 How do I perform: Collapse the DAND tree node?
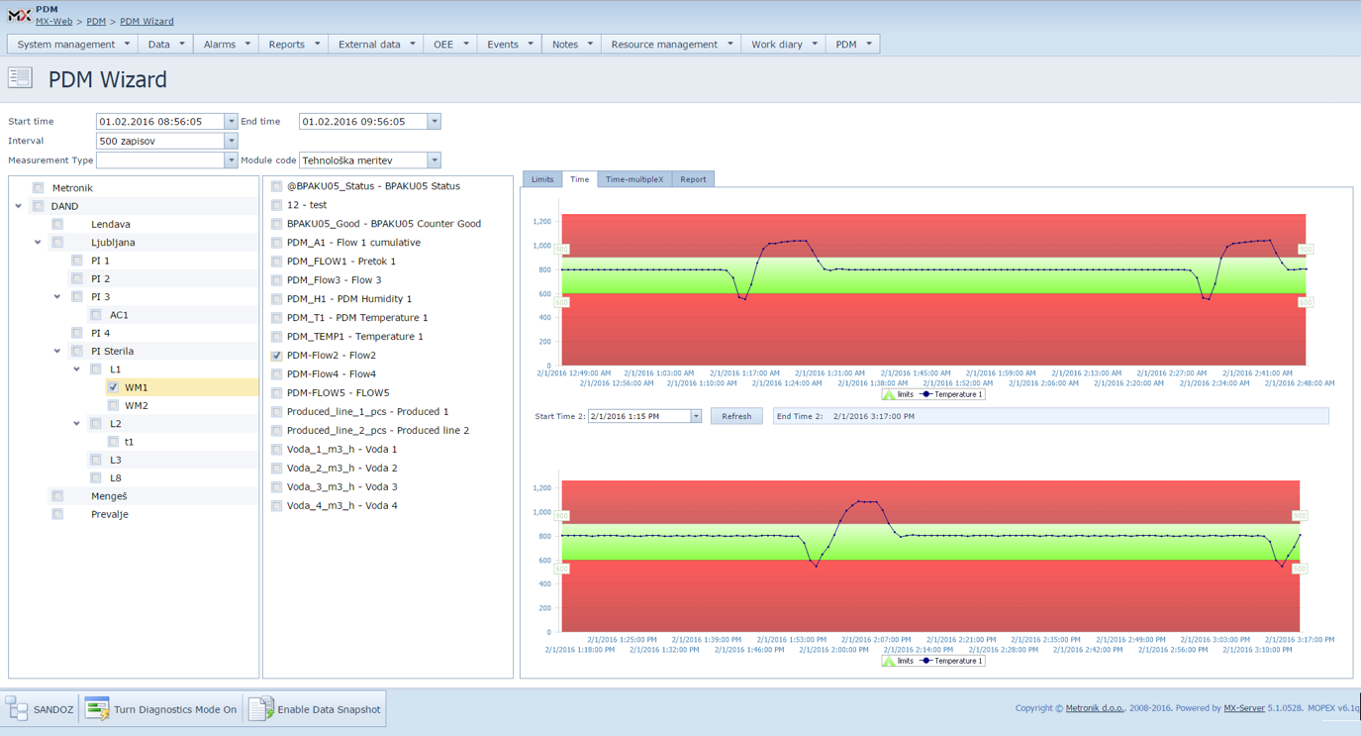[x=19, y=206]
